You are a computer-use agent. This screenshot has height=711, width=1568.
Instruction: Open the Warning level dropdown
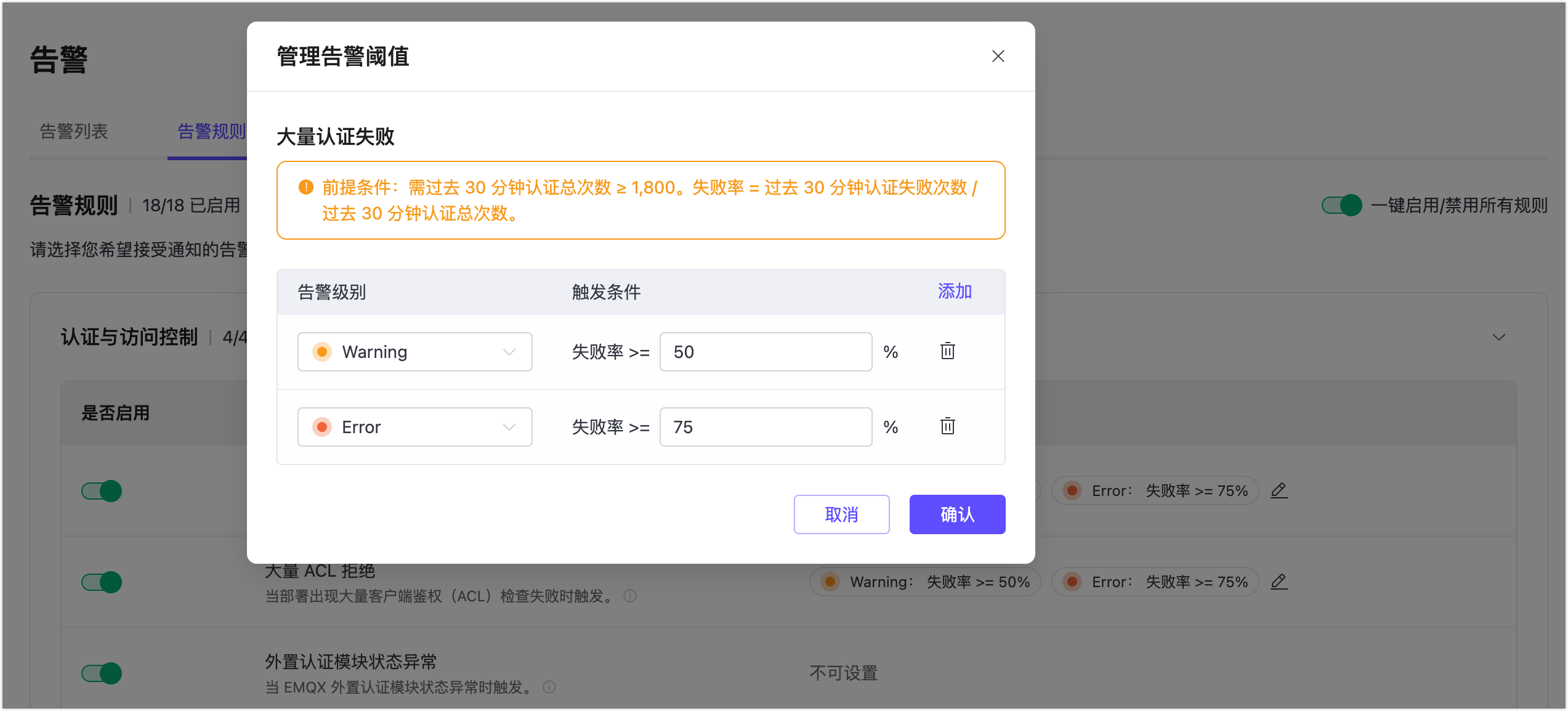[414, 352]
